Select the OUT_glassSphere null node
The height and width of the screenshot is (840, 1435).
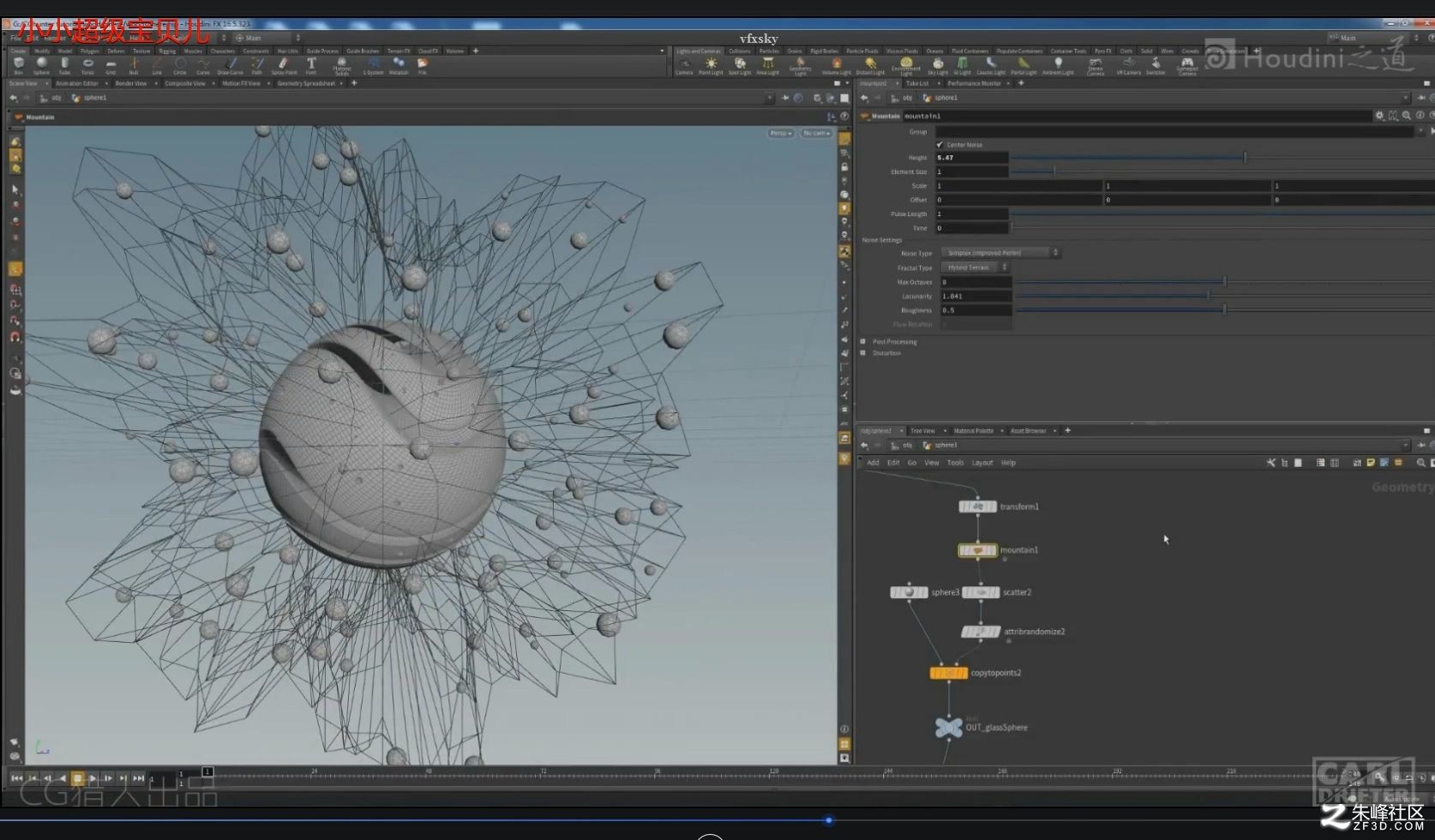point(948,728)
